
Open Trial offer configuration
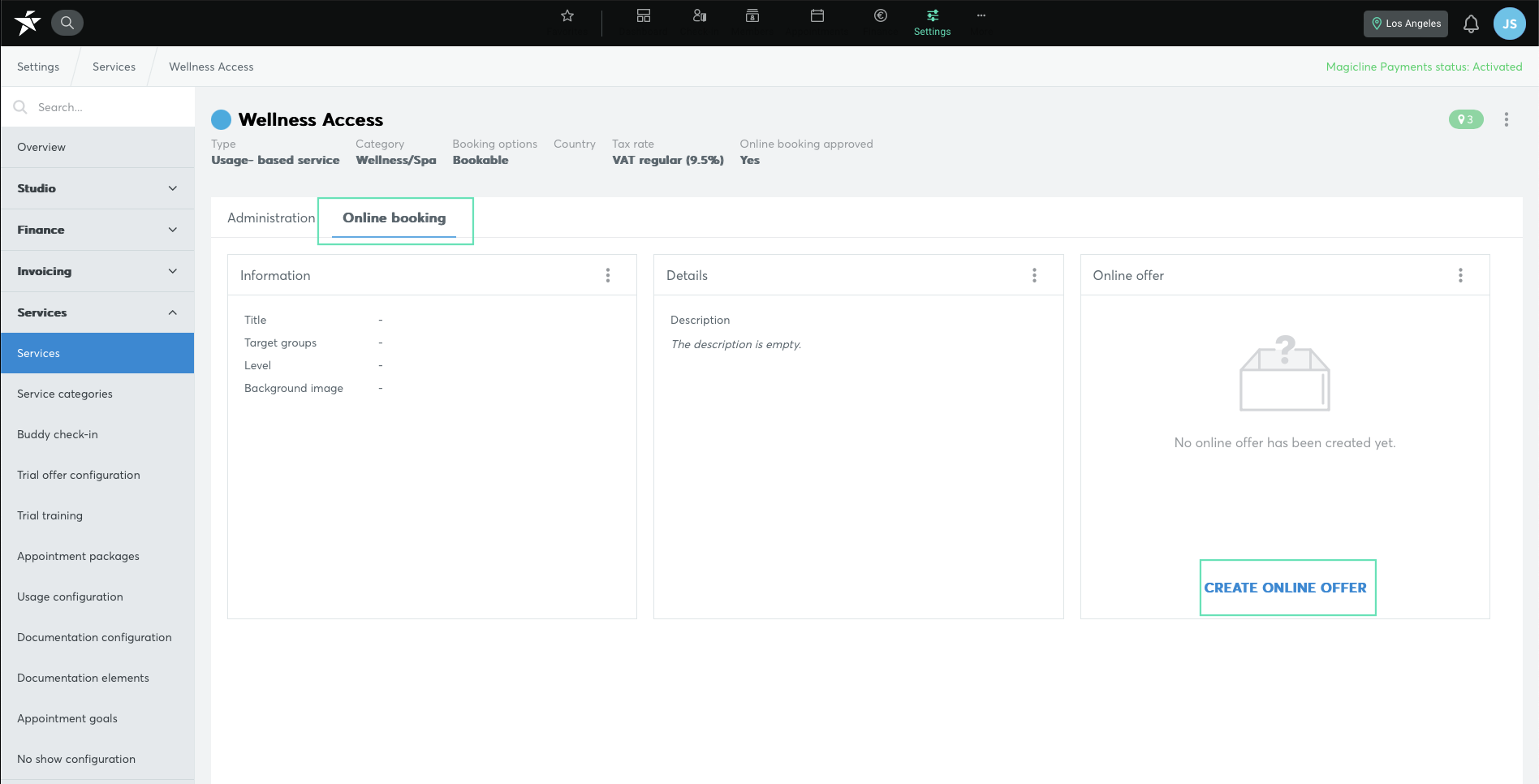tap(97, 475)
